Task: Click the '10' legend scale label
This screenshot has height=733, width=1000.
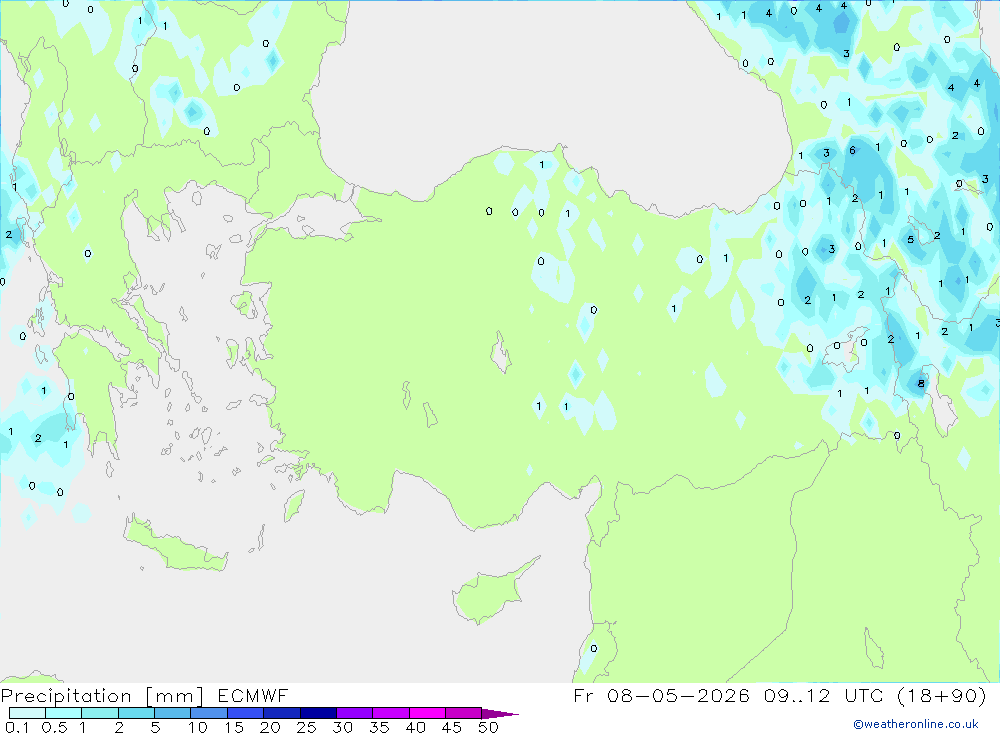Action: (x=198, y=727)
